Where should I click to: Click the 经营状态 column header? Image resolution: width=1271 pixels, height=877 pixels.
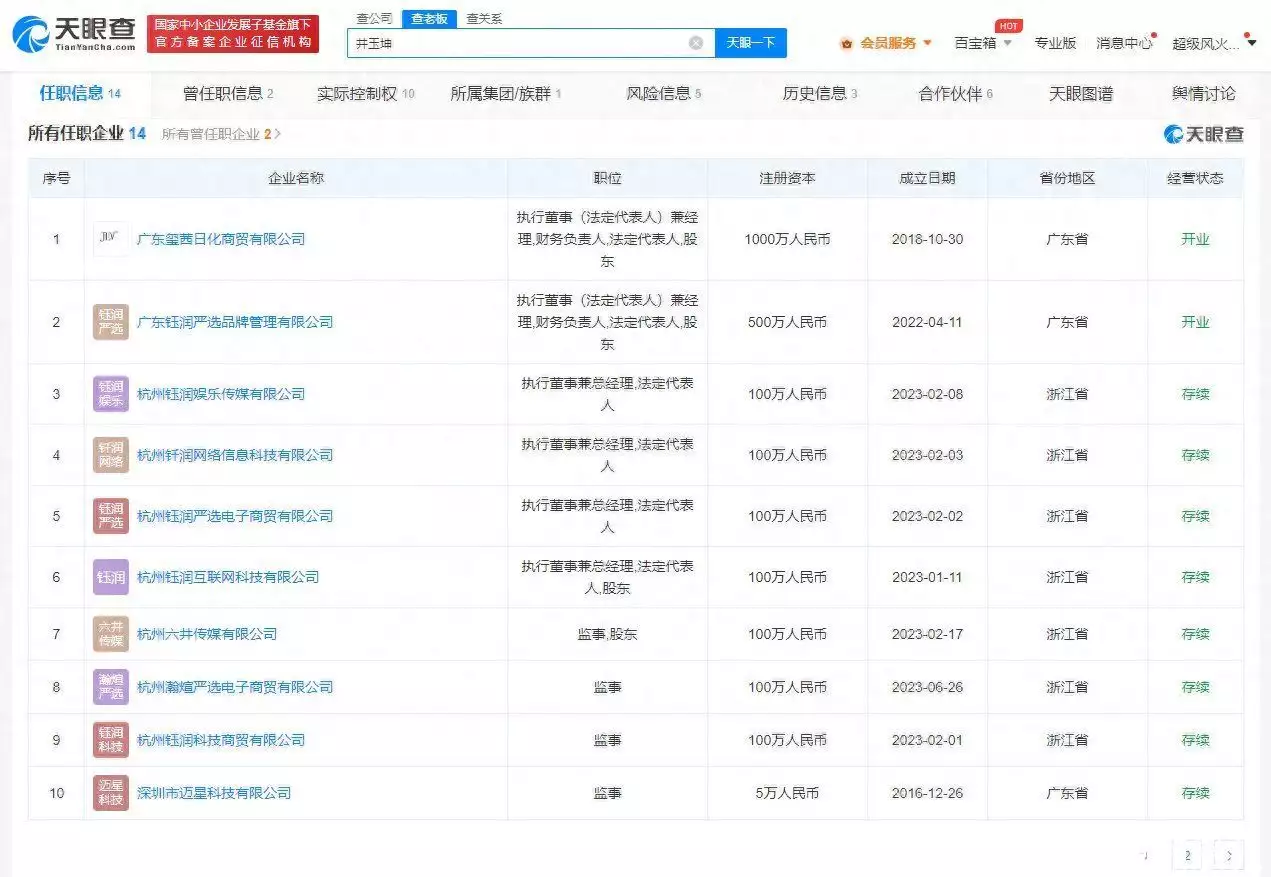pos(1195,178)
